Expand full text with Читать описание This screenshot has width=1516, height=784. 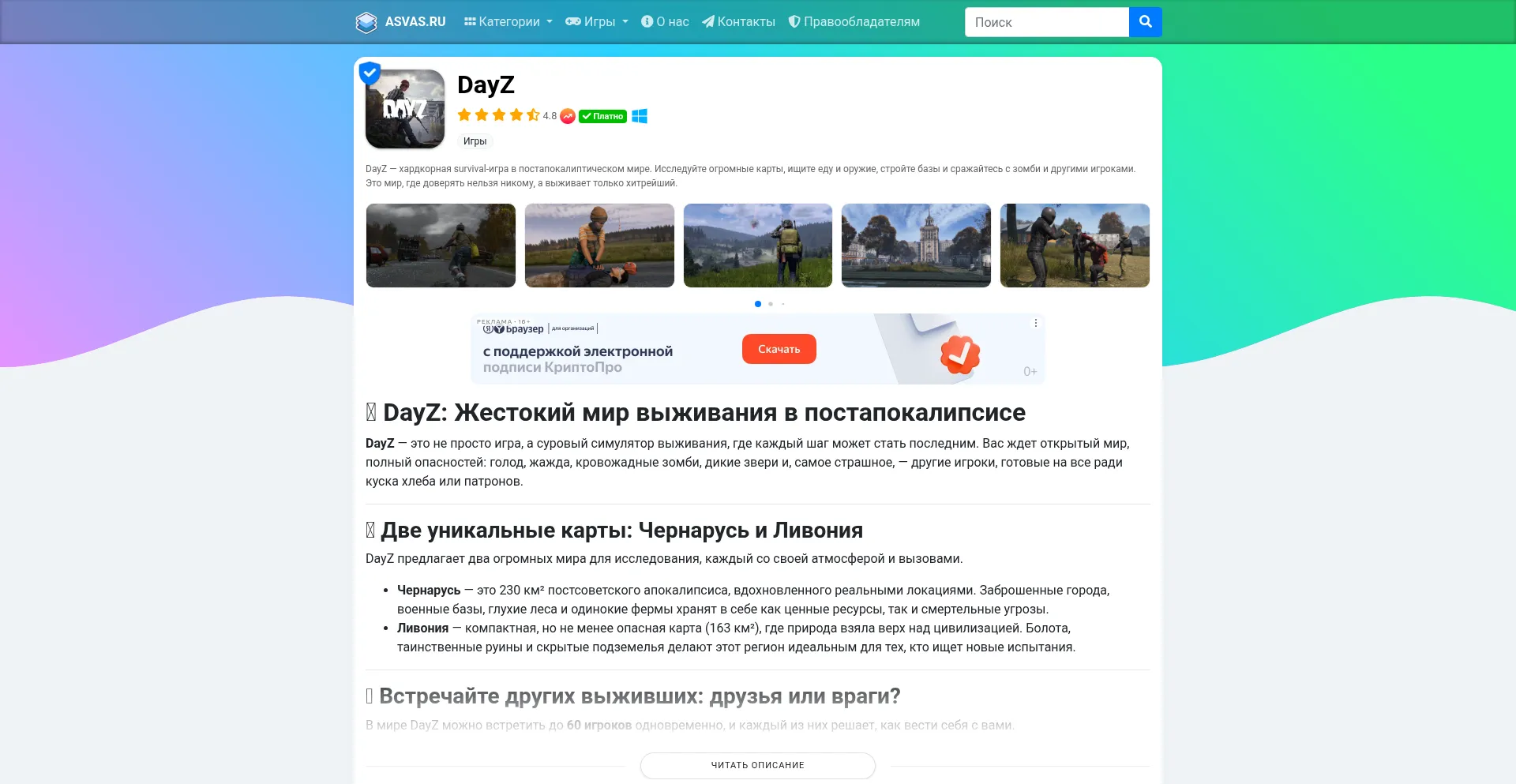[x=757, y=765]
